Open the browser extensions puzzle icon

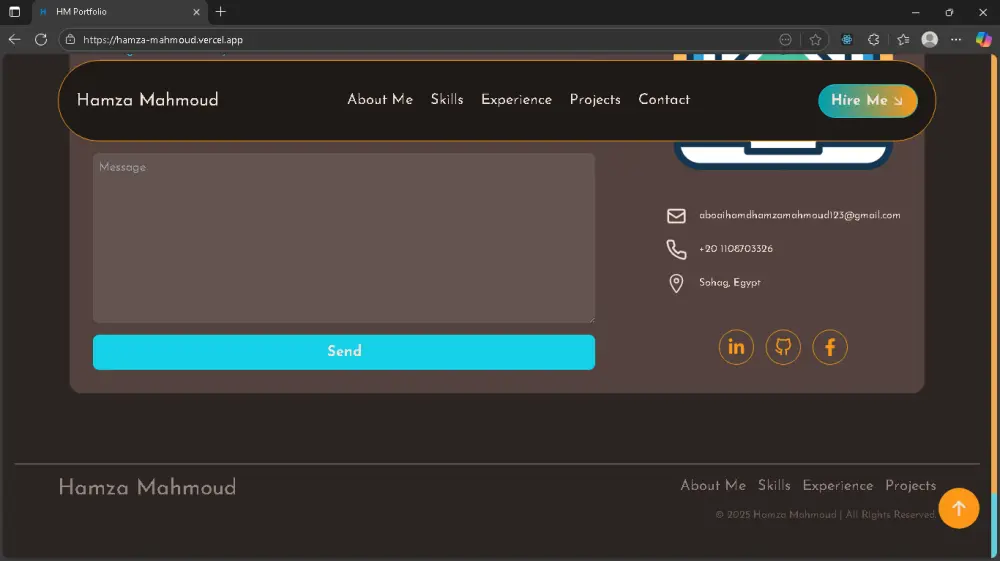[x=874, y=40]
